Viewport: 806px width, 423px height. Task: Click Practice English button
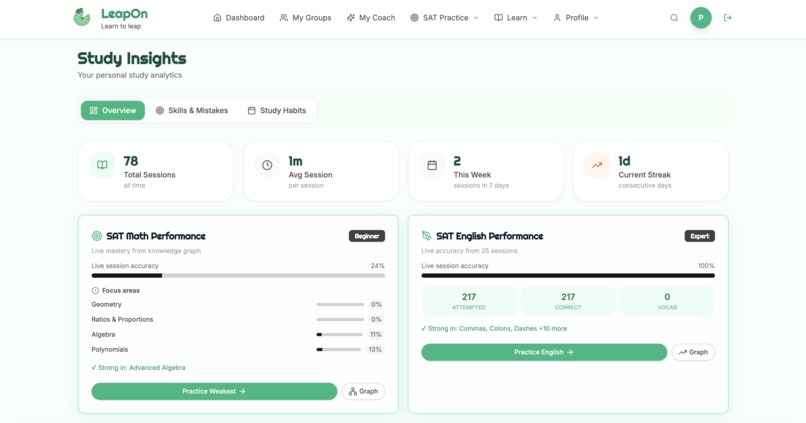pyautogui.click(x=544, y=352)
